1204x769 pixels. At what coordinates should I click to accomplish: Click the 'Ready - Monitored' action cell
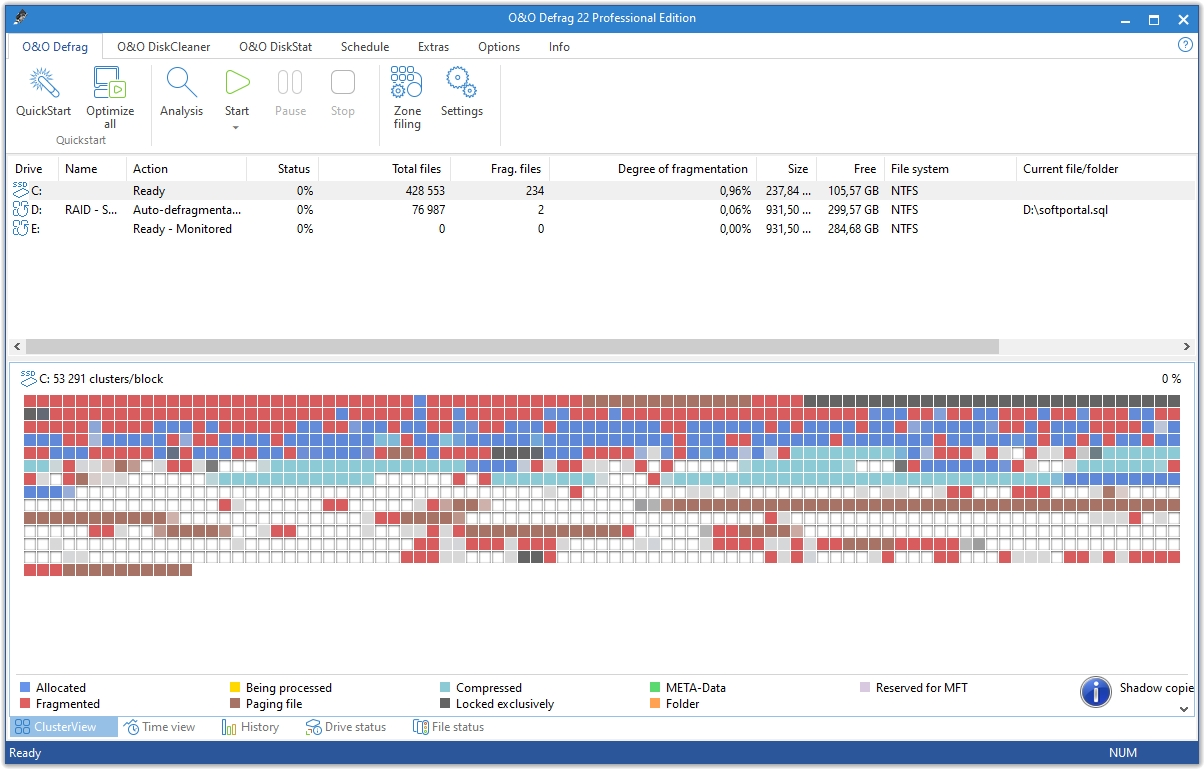[182, 229]
